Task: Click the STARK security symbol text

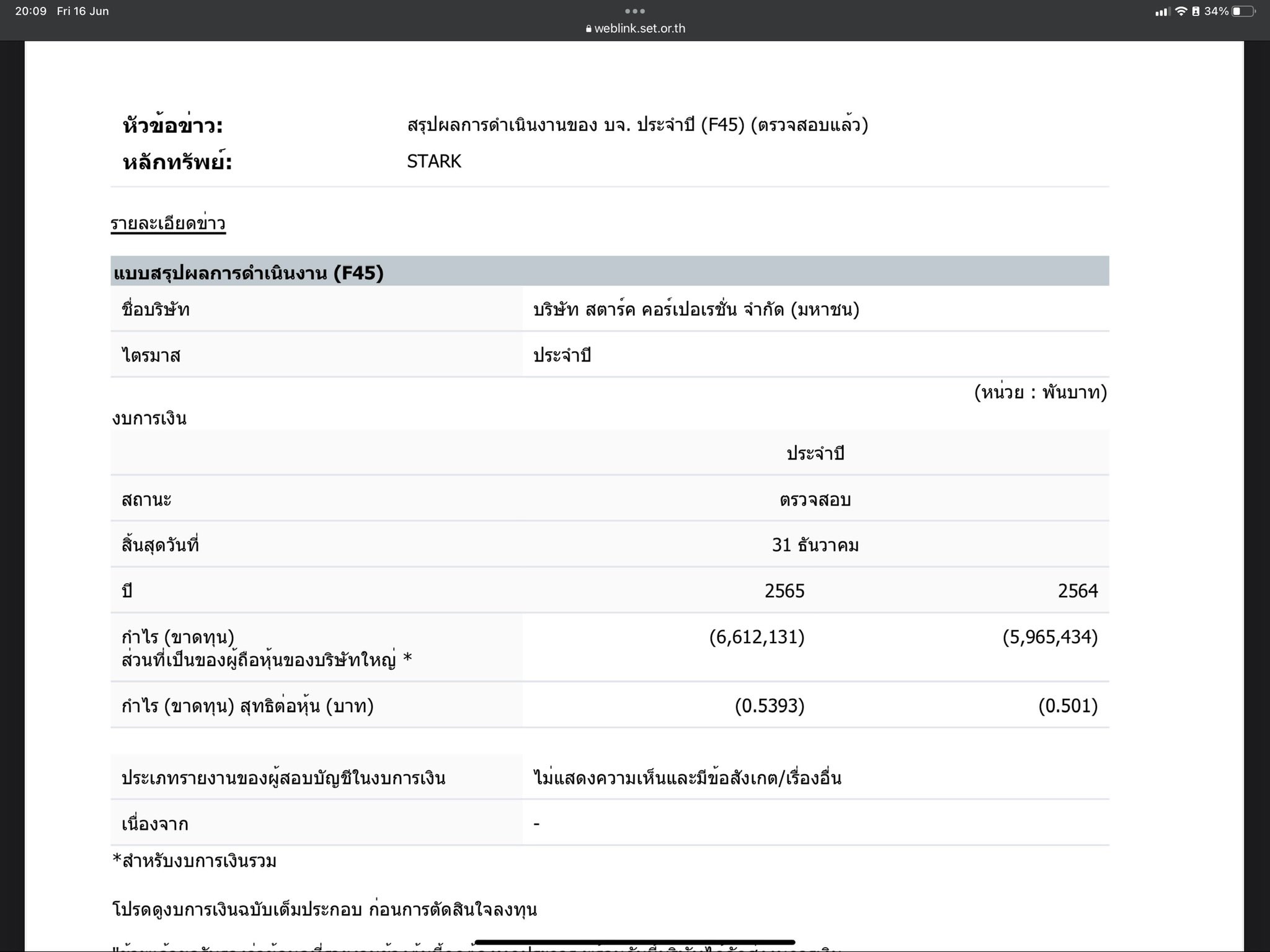Action: (x=434, y=161)
